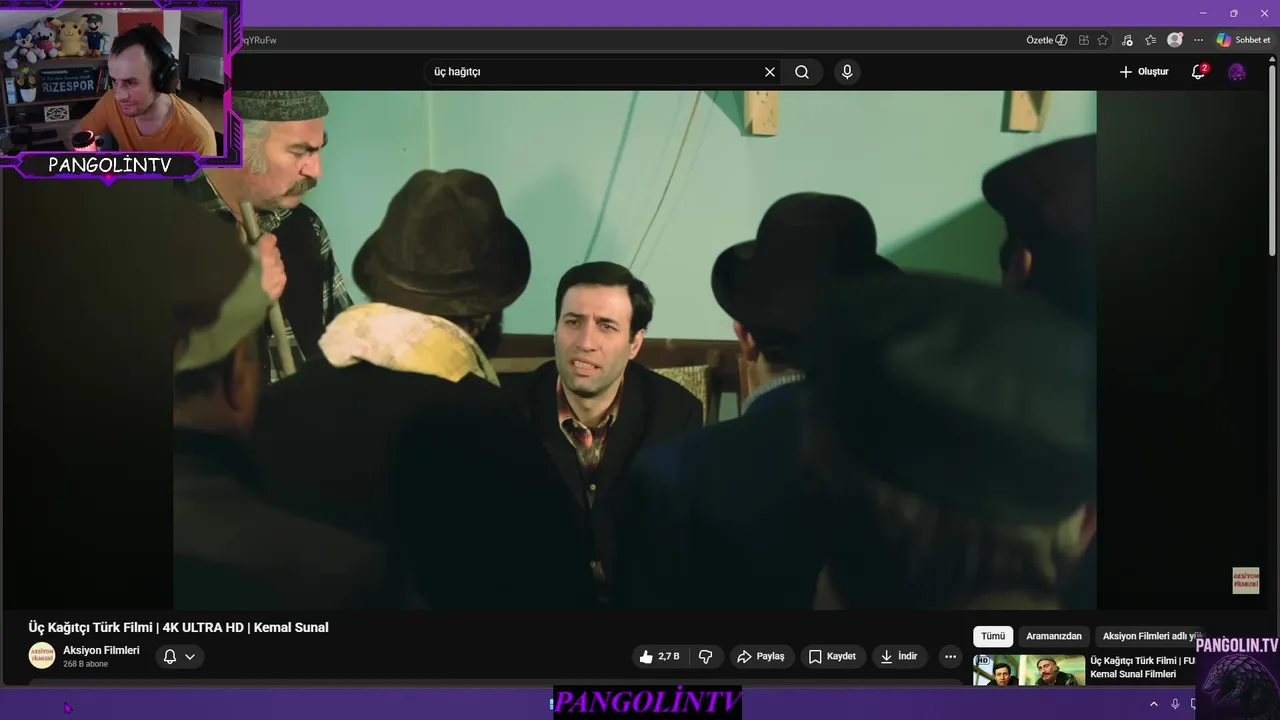Screen dimensions: 1280x720
Task: Start voice search with microphone icon
Action: 847,72
